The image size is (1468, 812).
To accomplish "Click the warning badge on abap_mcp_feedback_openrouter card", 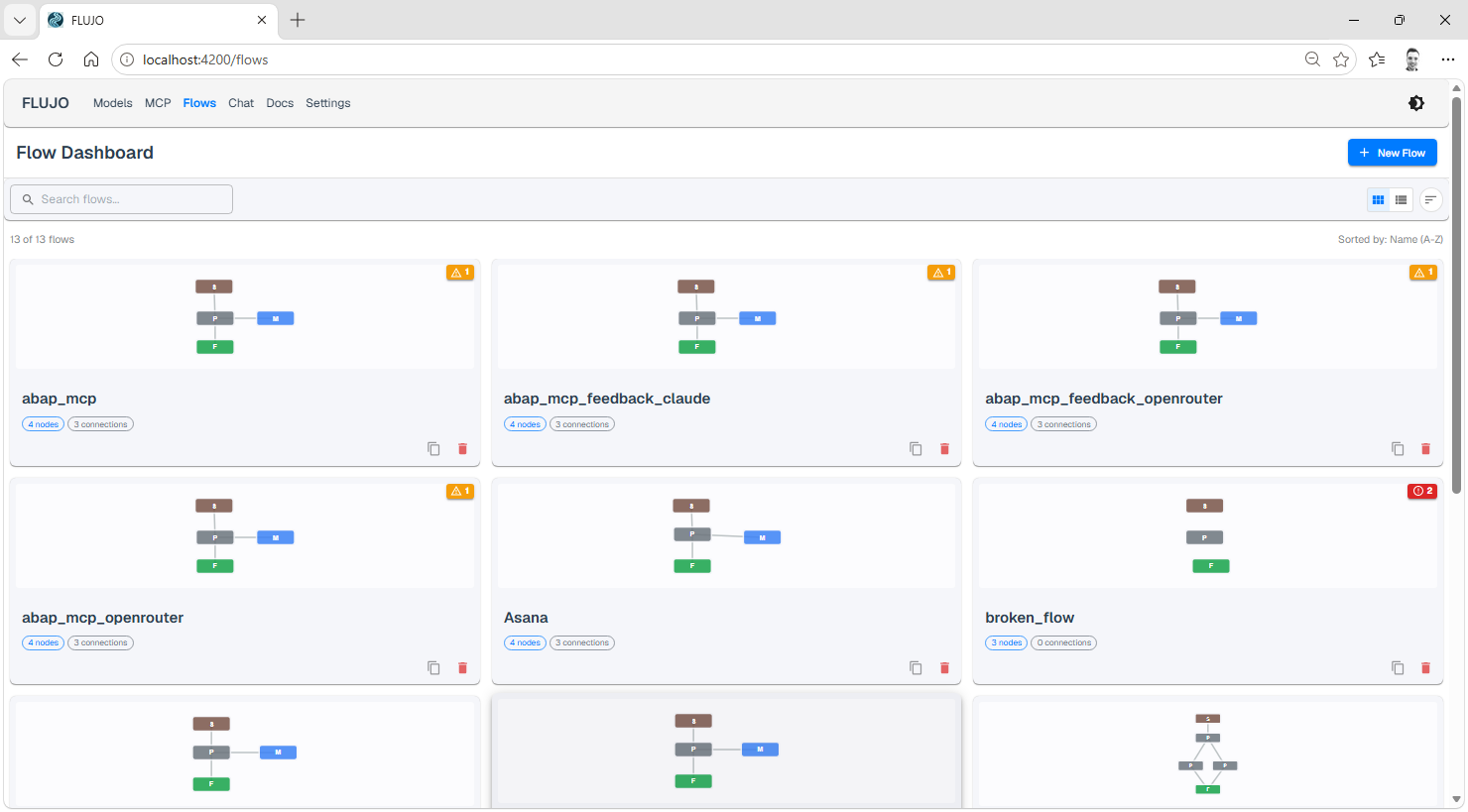I will (x=1423, y=273).
